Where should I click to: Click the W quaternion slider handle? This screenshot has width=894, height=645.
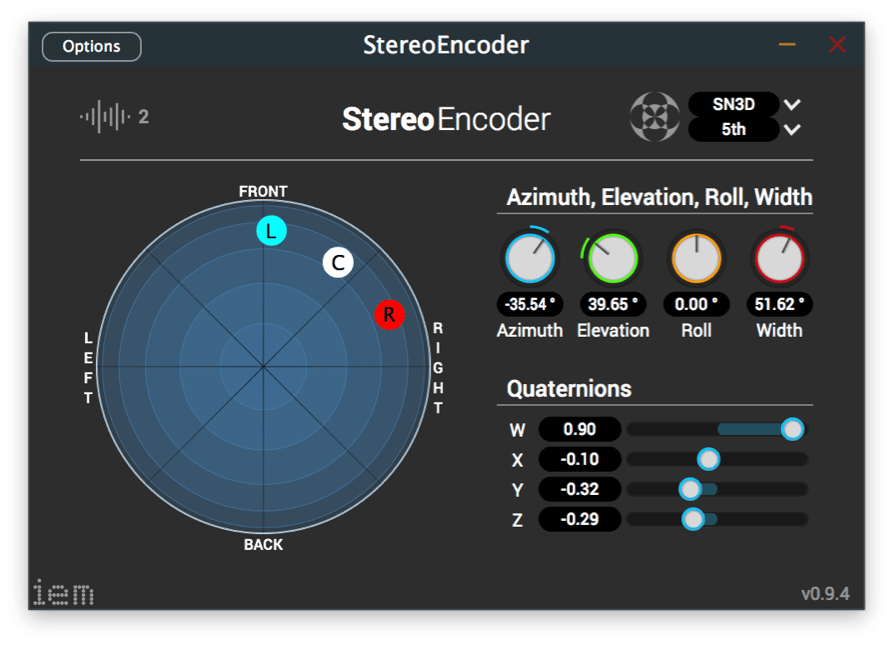tap(793, 429)
